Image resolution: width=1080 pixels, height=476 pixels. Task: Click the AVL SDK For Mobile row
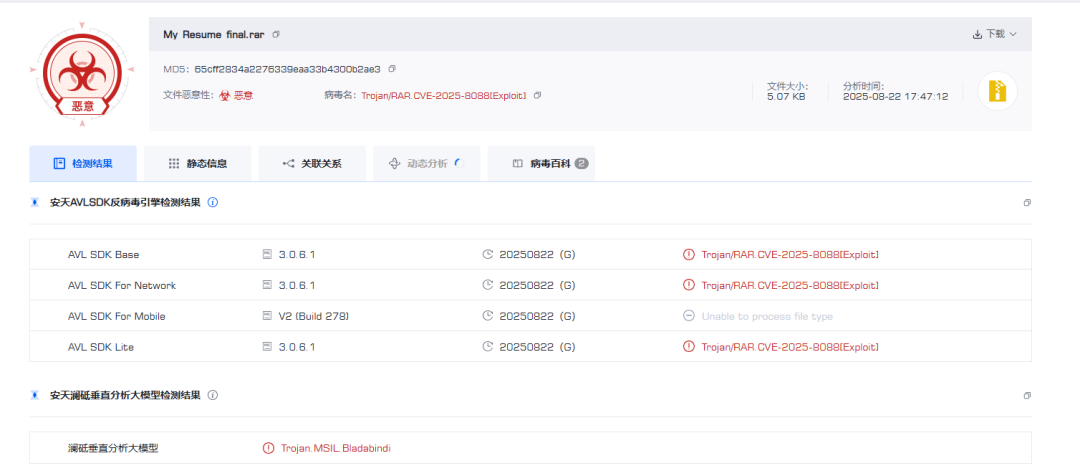[x=117, y=316]
